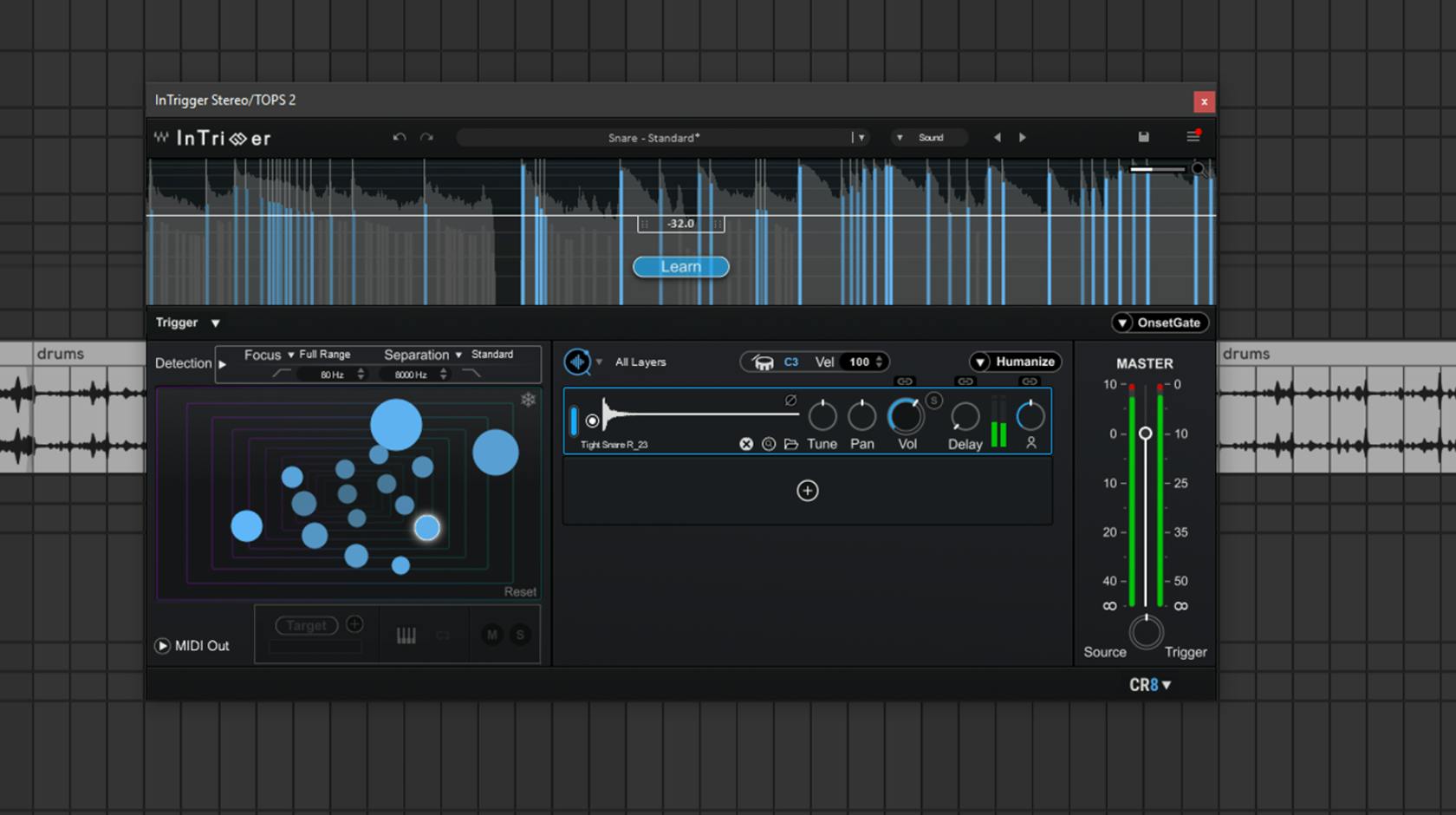Click the Source/Trigger mix knob

coord(1146,632)
